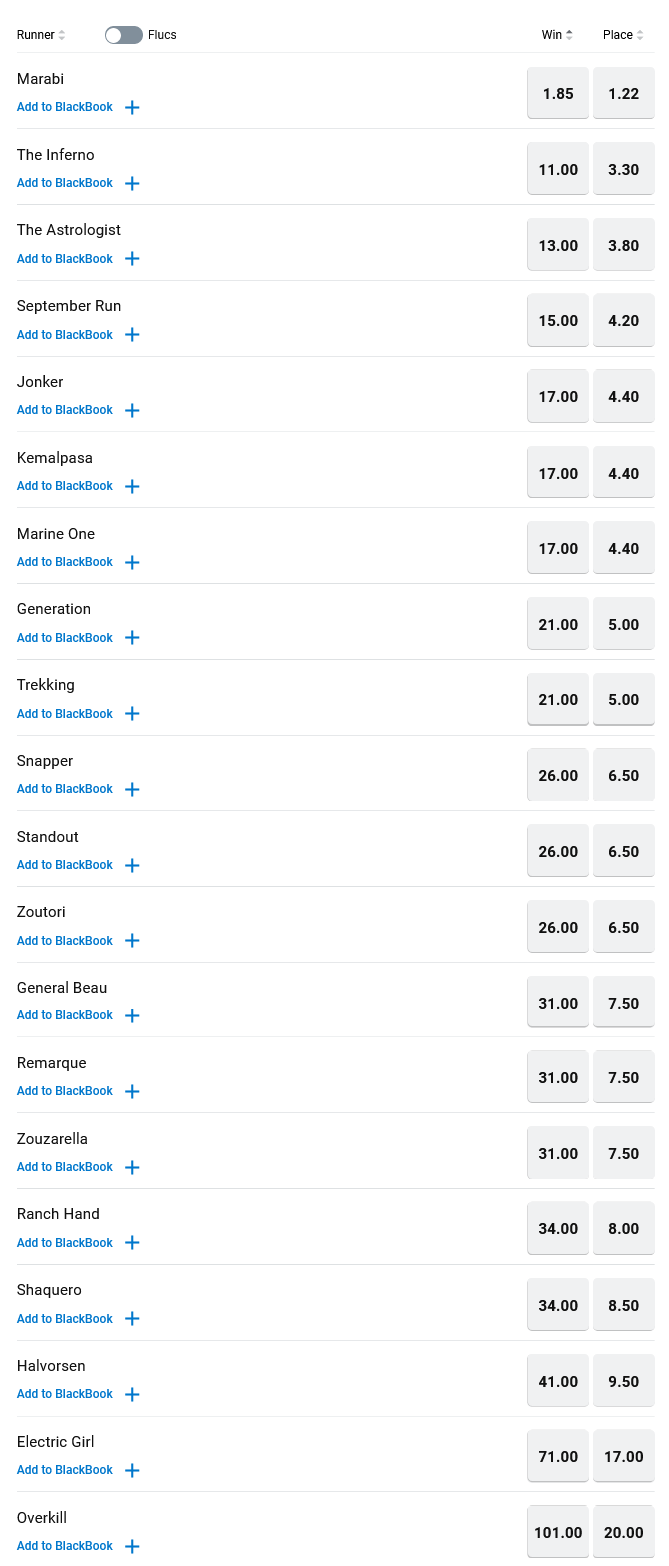Add Snapper to BlackBook link
The height and width of the screenshot is (1566, 669).
tap(65, 789)
